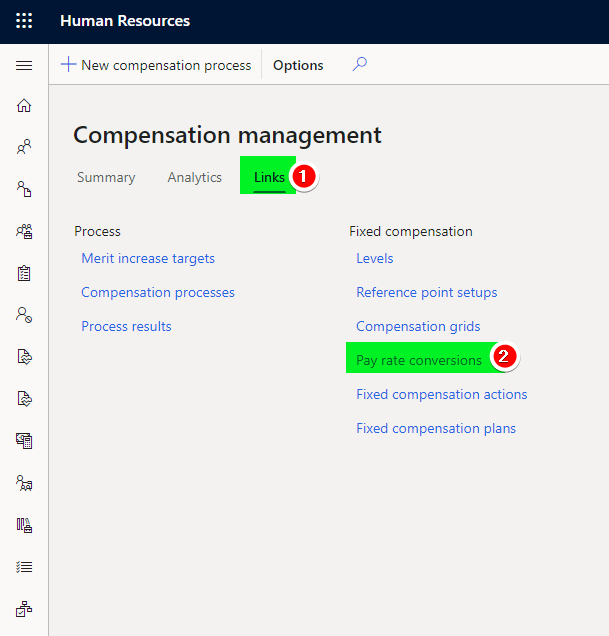
Task: Open the Compensation management calculator icon
Action: pyautogui.click(x=24, y=441)
